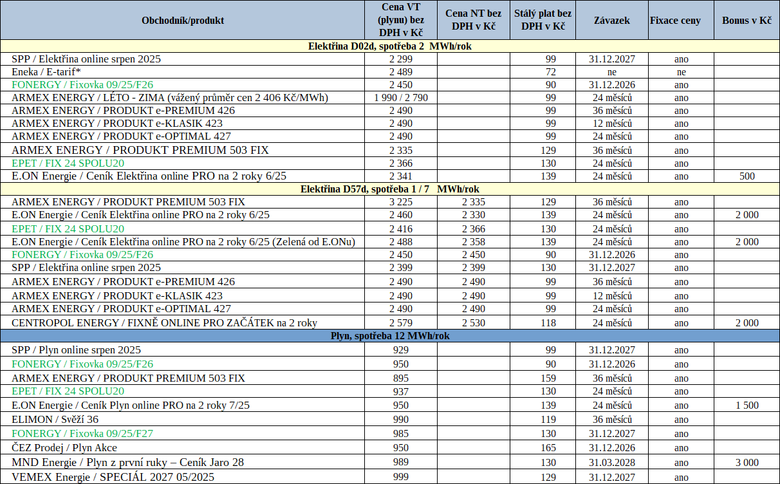This screenshot has height=484, width=780.
Task: Click the stálý plat value 159
Action: pyautogui.click(x=548, y=378)
